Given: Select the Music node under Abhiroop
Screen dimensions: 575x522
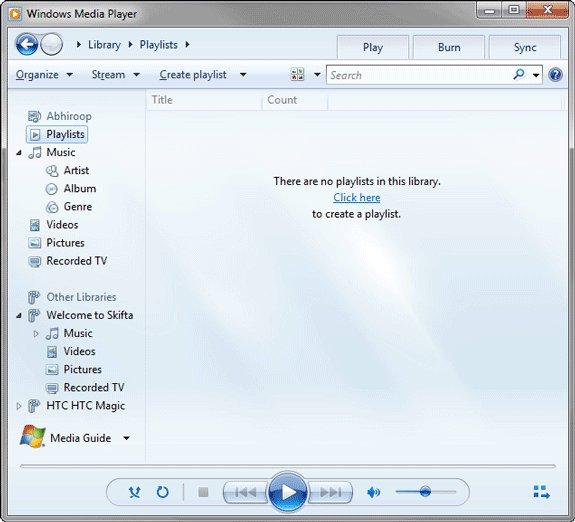Looking at the screenshot, I should [61, 152].
